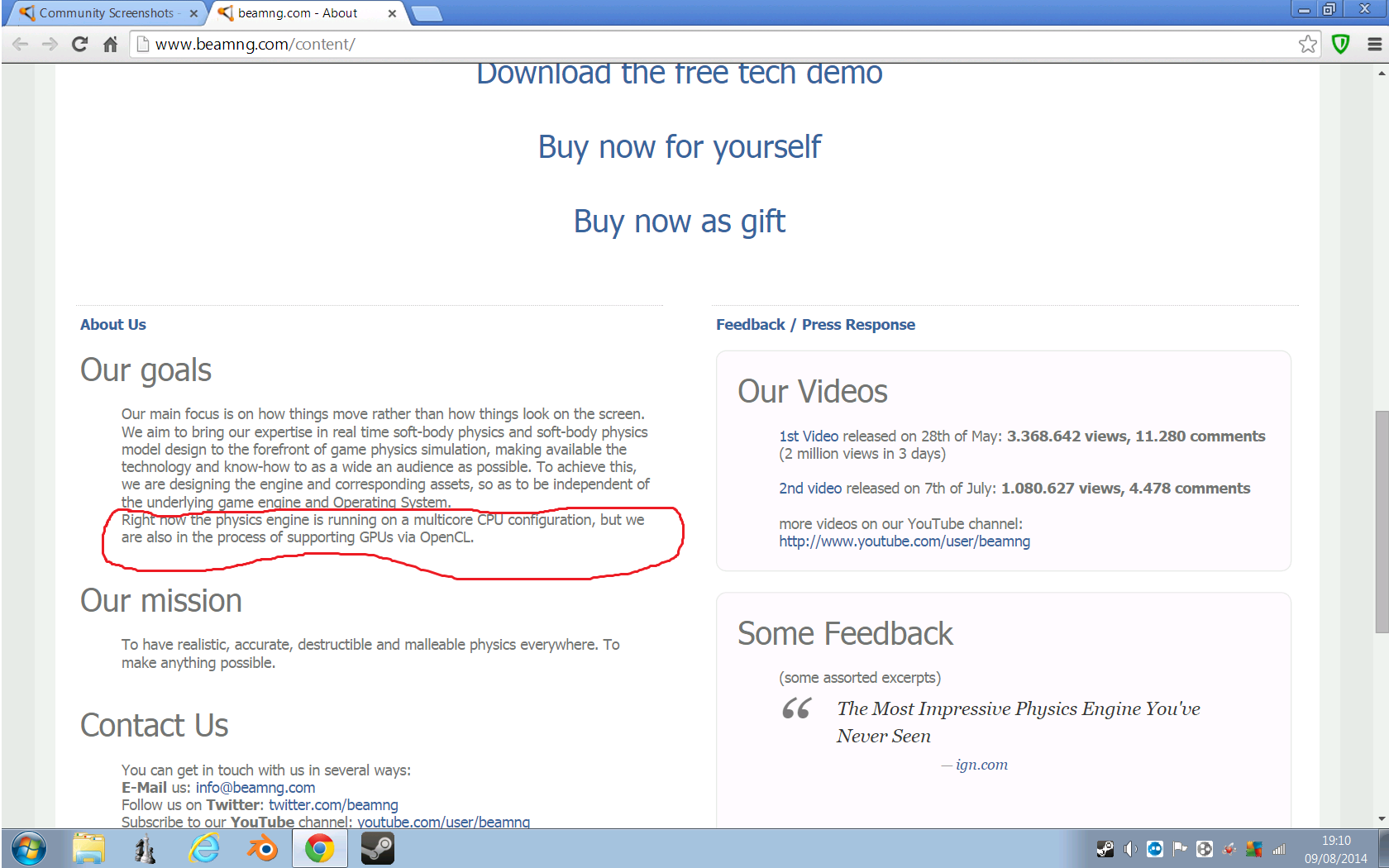Image resolution: width=1389 pixels, height=868 pixels.
Task: Click Buy now as gift link
Action: pos(680,222)
